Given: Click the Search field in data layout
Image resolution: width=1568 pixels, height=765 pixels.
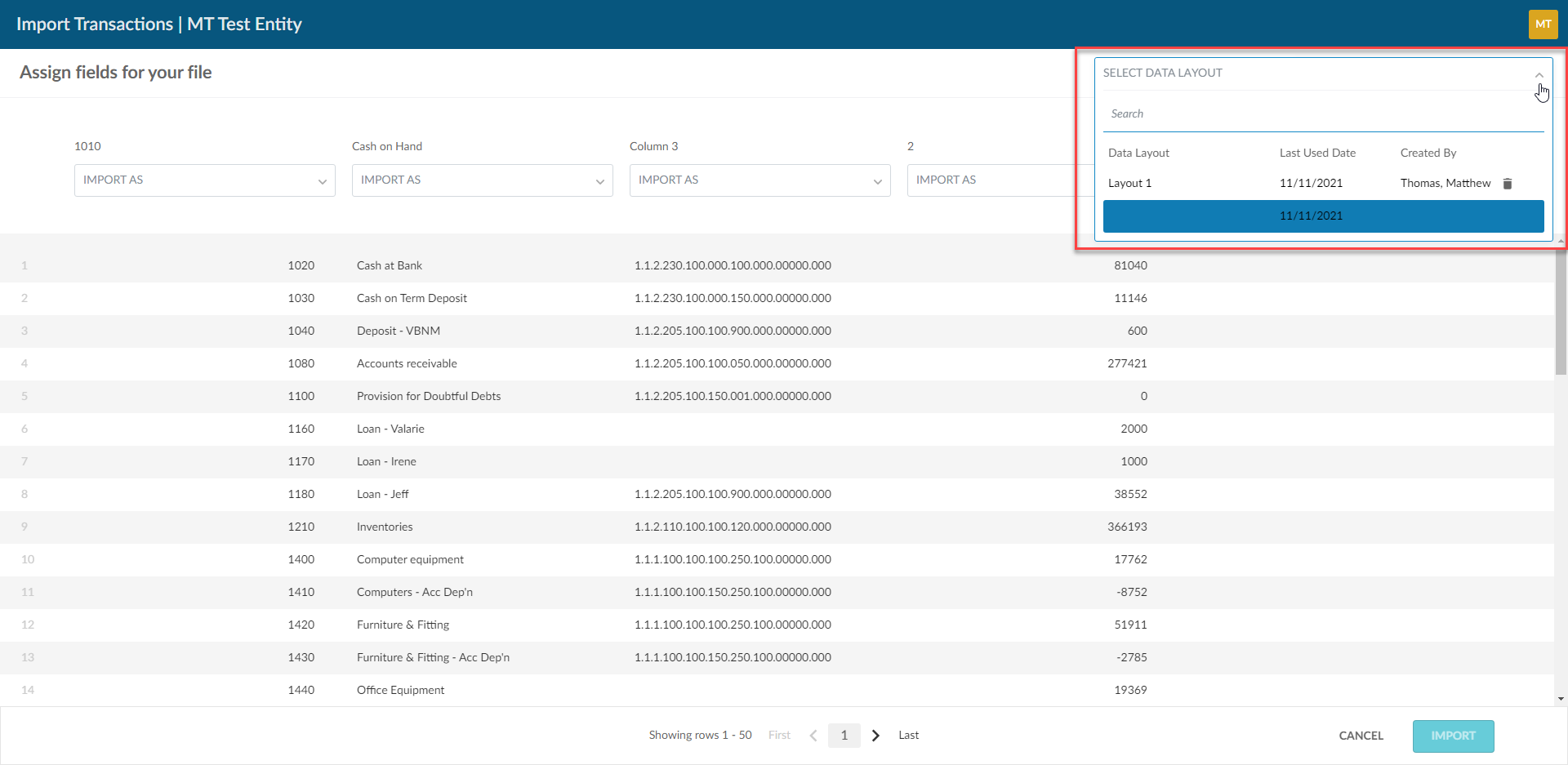Looking at the screenshot, I should [x=1323, y=114].
